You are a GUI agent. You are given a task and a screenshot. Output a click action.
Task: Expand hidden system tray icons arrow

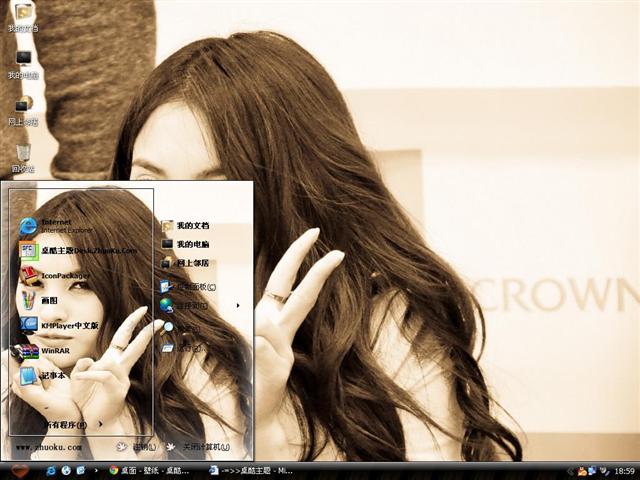pos(570,471)
